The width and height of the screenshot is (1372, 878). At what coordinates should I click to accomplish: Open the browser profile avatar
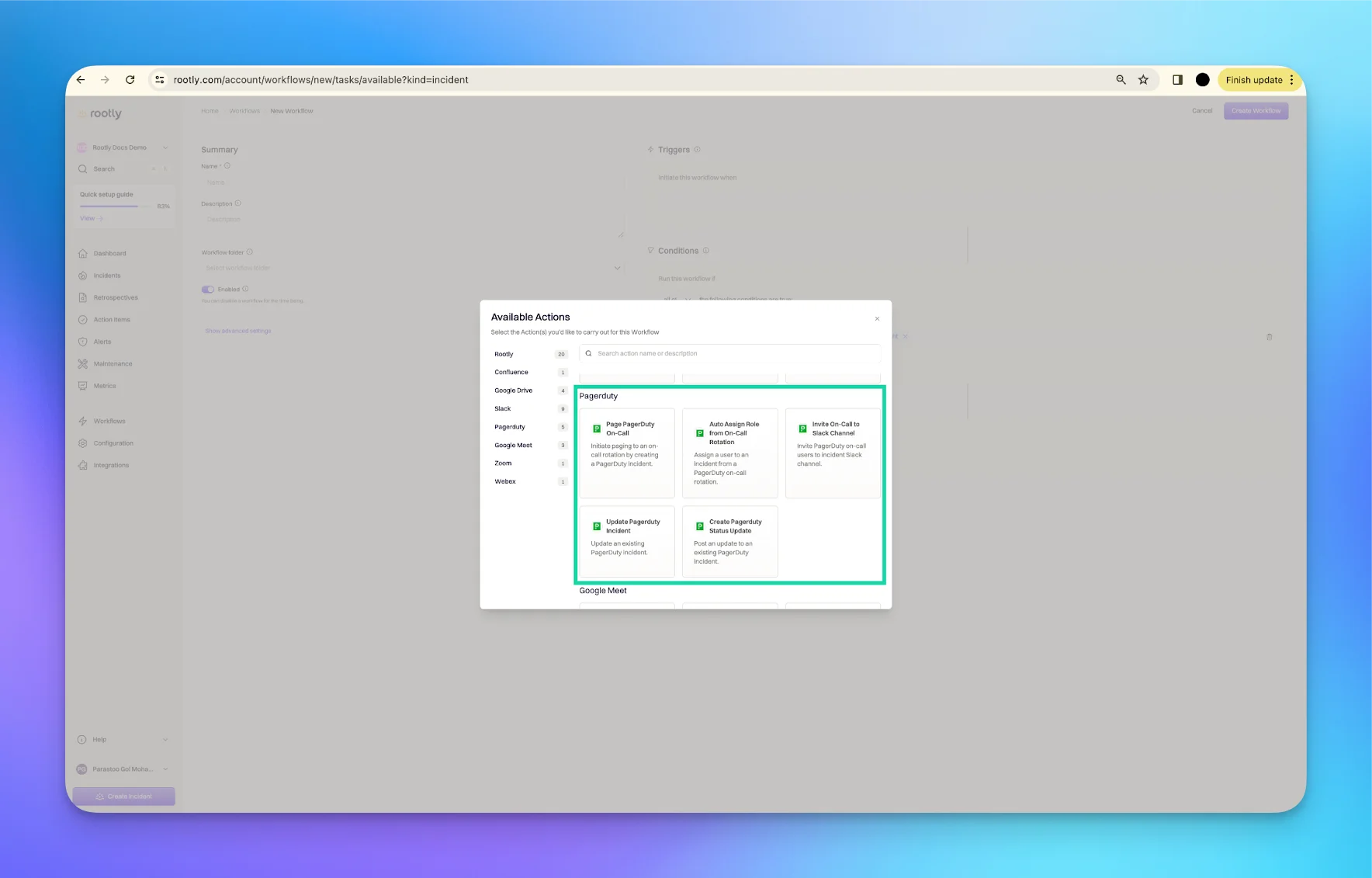pyautogui.click(x=1202, y=80)
